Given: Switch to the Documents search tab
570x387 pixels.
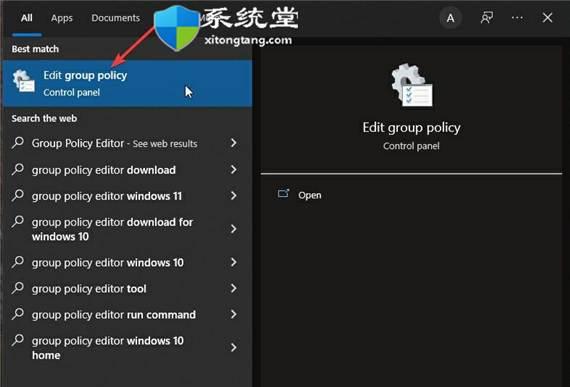Looking at the screenshot, I should [x=116, y=18].
